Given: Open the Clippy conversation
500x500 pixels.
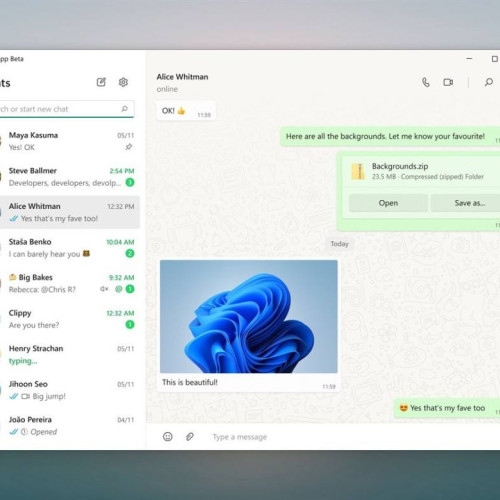Looking at the screenshot, I should click(x=70, y=319).
